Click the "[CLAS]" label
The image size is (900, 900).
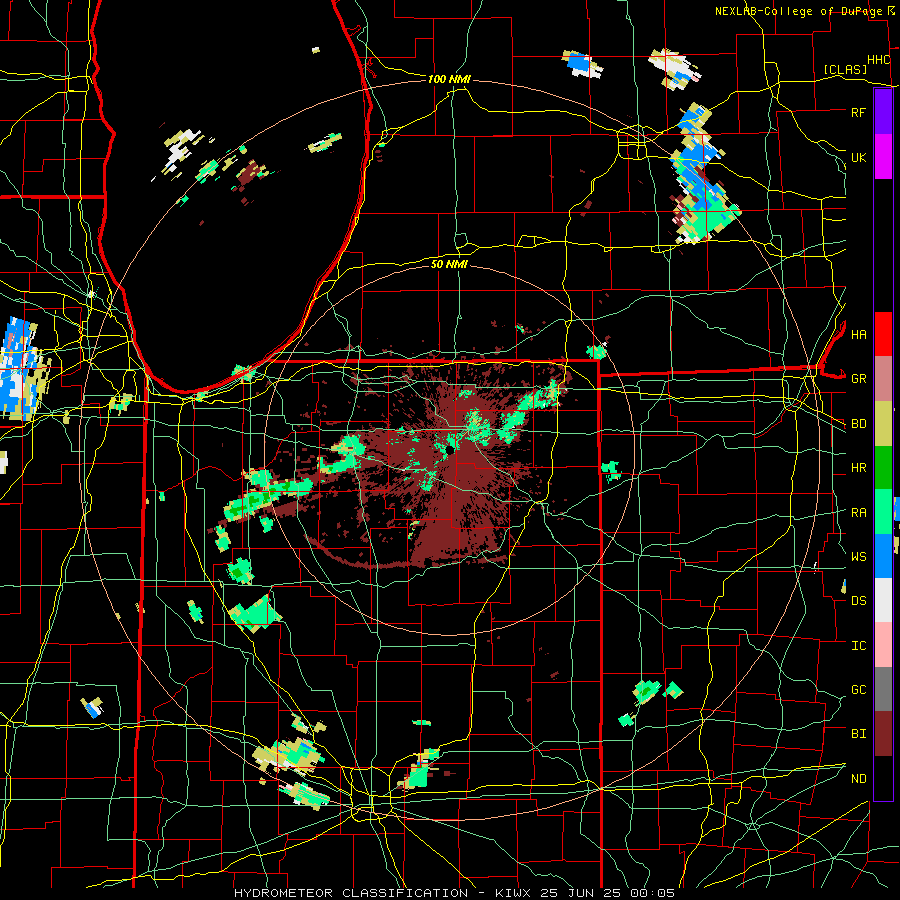pos(845,69)
